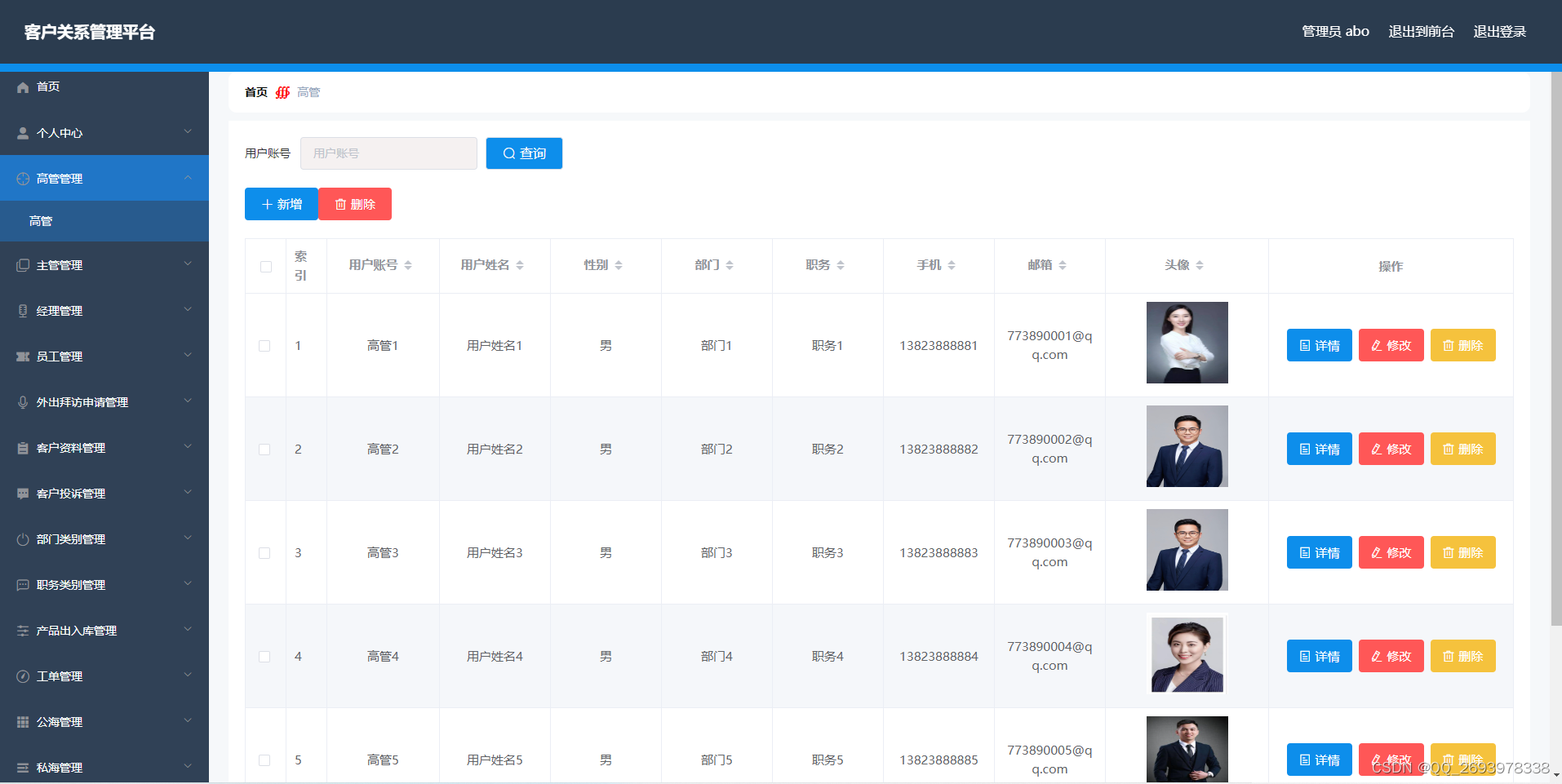Click the 管理员 abo account label

[1336, 32]
